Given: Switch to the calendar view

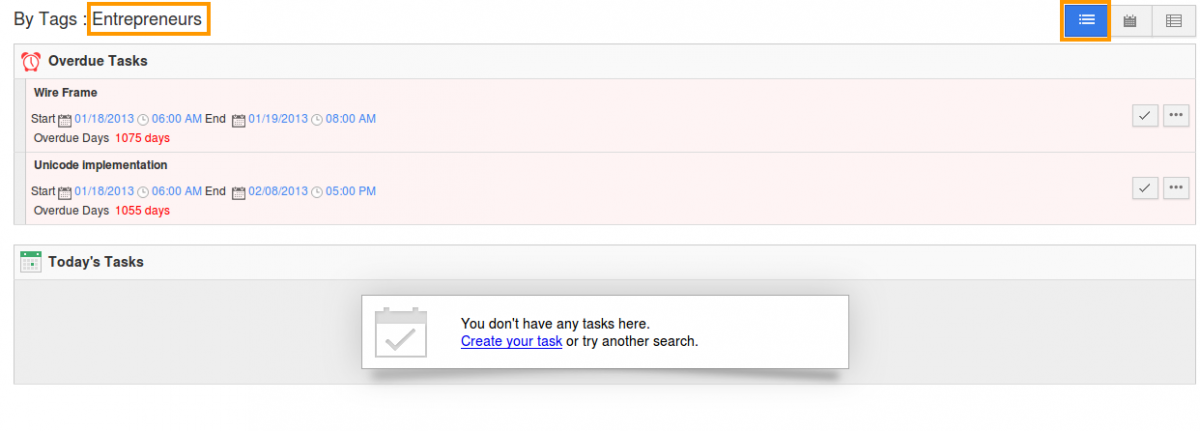Looking at the screenshot, I should coord(1130,20).
